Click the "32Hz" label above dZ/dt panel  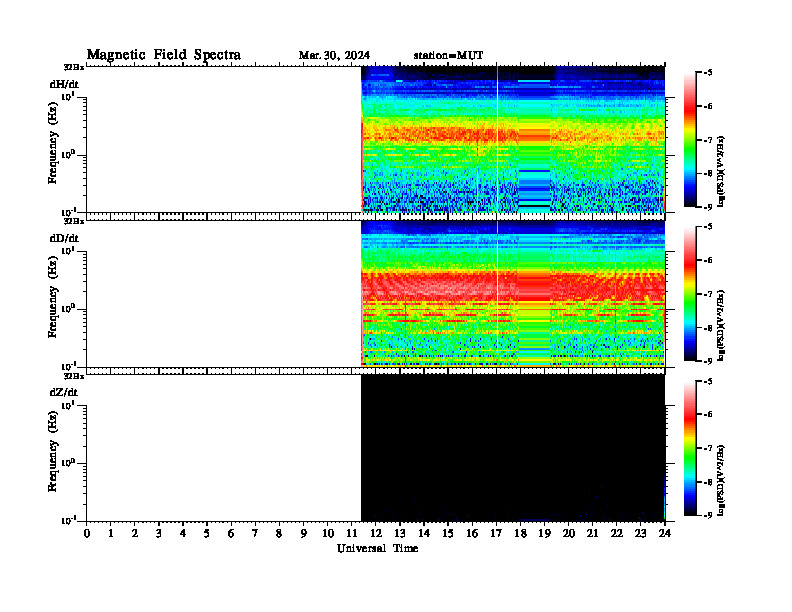(x=74, y=375)
